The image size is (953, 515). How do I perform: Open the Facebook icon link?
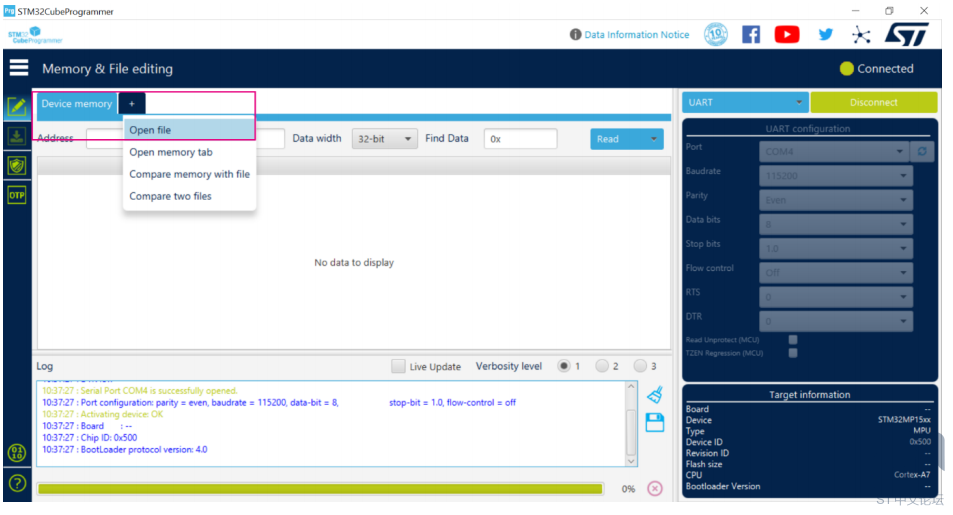(x=751, y=35)
